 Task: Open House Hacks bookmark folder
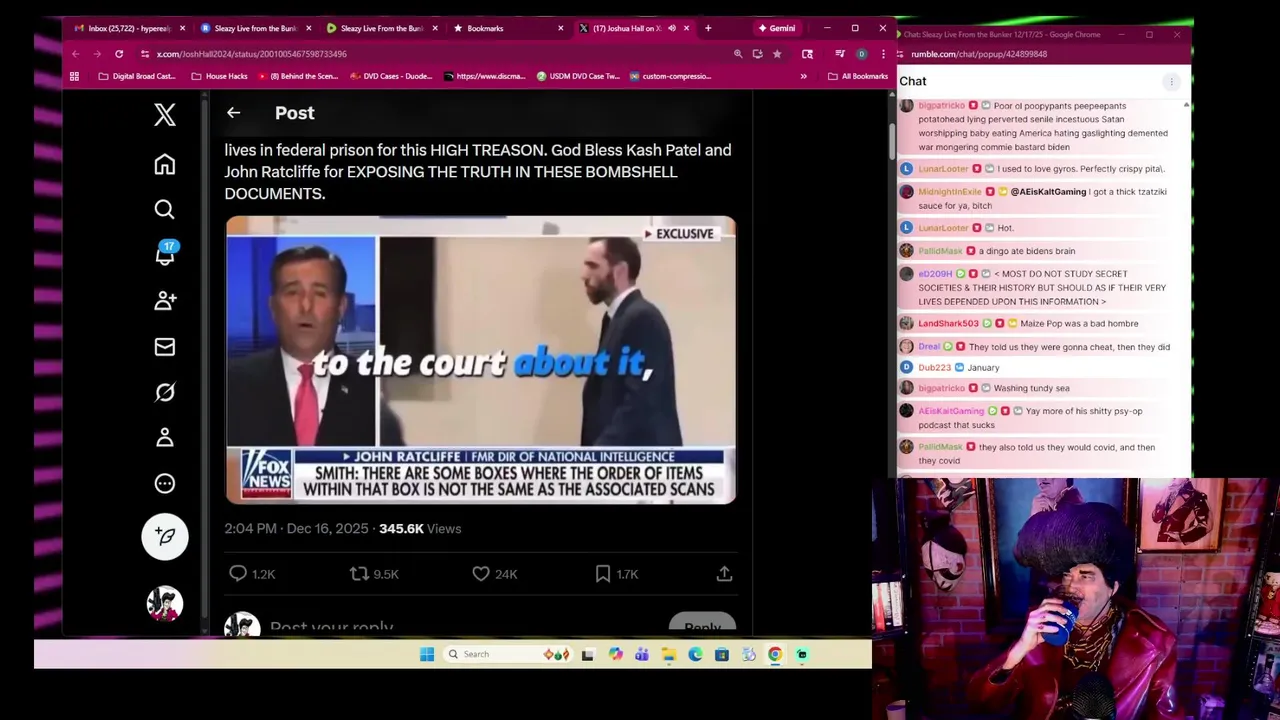click(218, 76)
